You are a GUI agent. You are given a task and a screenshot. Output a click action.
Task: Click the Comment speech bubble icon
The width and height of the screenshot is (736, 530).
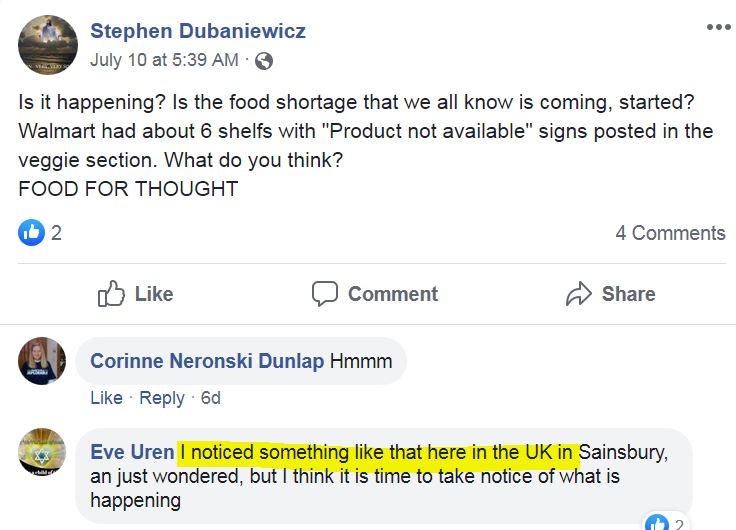(325, 294)
